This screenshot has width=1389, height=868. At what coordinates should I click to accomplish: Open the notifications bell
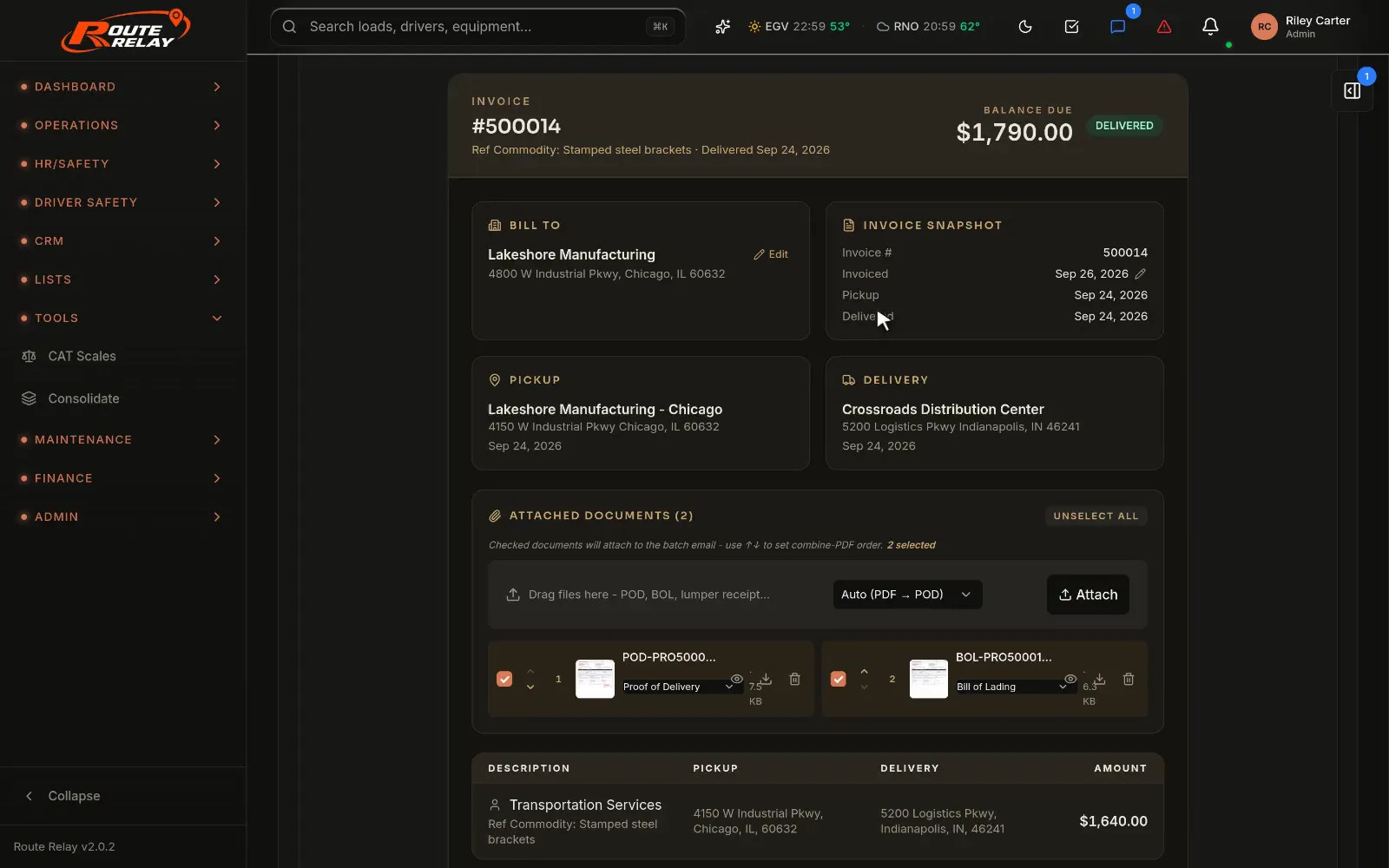(1210, 27)
